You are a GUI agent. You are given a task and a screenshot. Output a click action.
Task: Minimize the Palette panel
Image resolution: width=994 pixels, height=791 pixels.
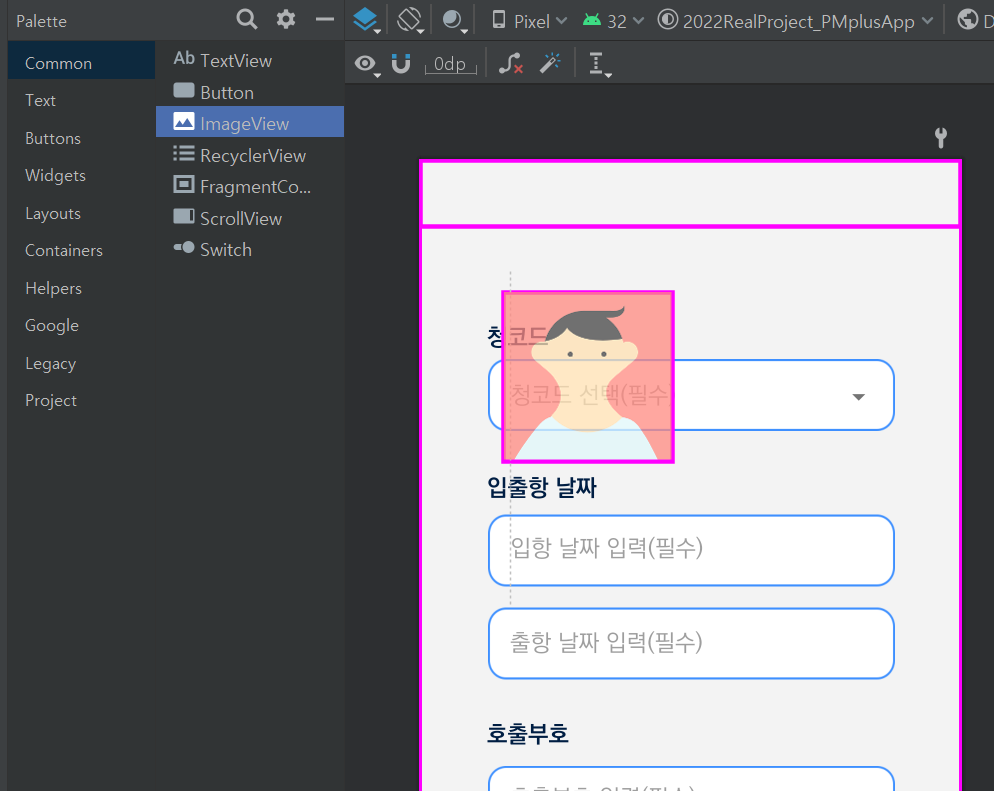[325, 20]
